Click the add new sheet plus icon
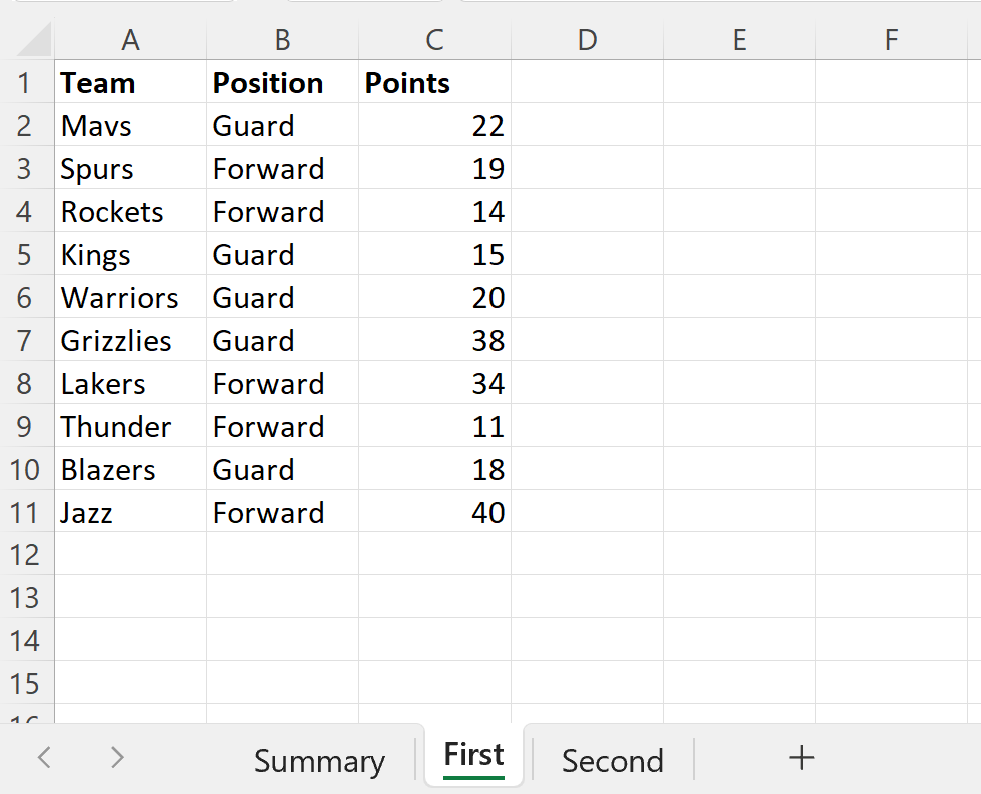 coord(801,759)
